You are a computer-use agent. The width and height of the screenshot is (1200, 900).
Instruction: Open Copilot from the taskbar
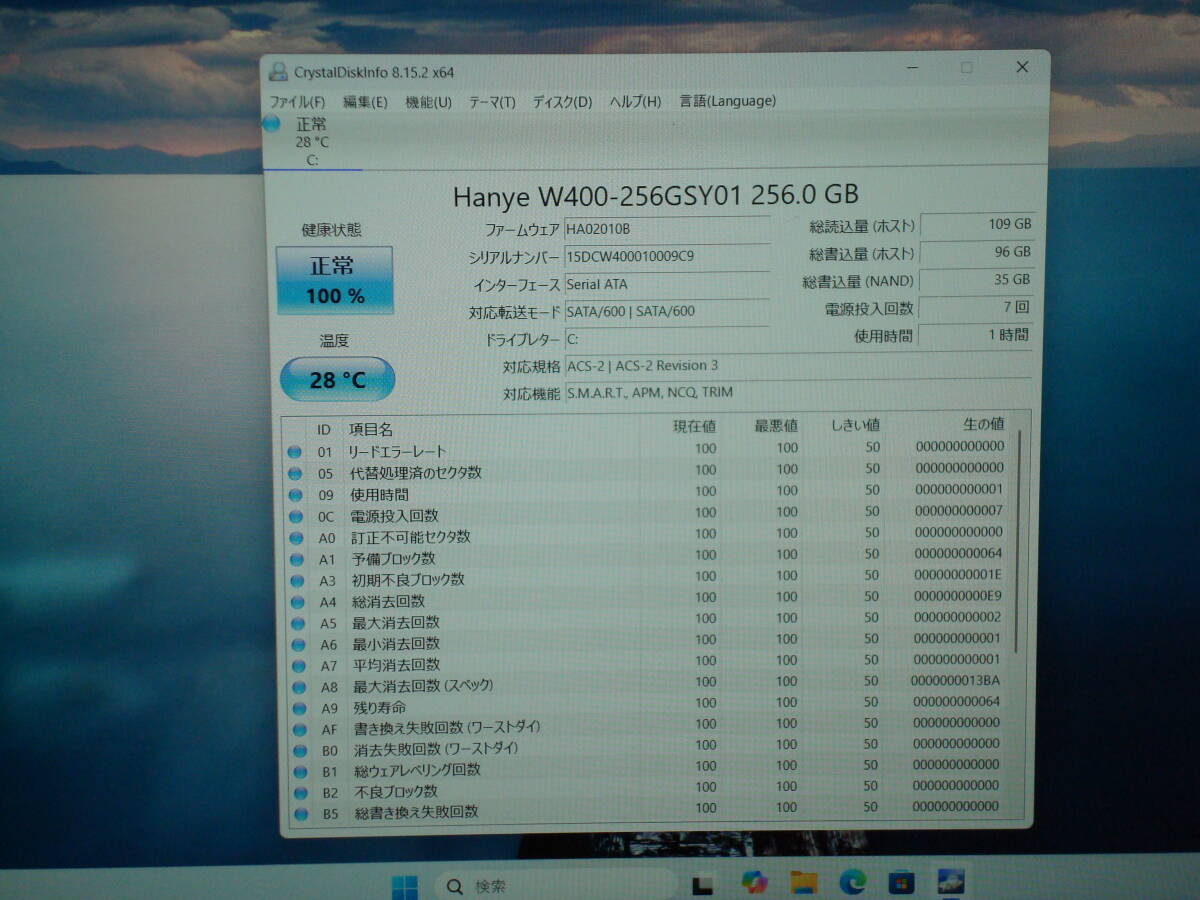(754, 883)
